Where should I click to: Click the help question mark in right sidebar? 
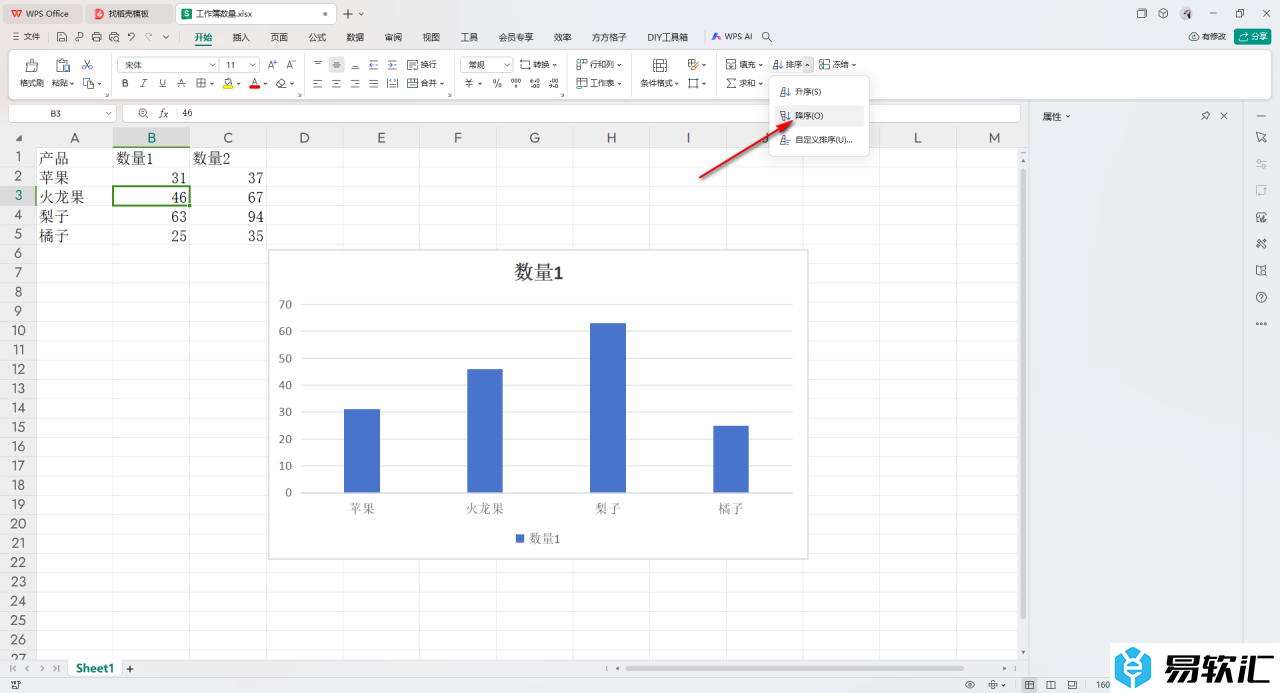click(1261, 297)
